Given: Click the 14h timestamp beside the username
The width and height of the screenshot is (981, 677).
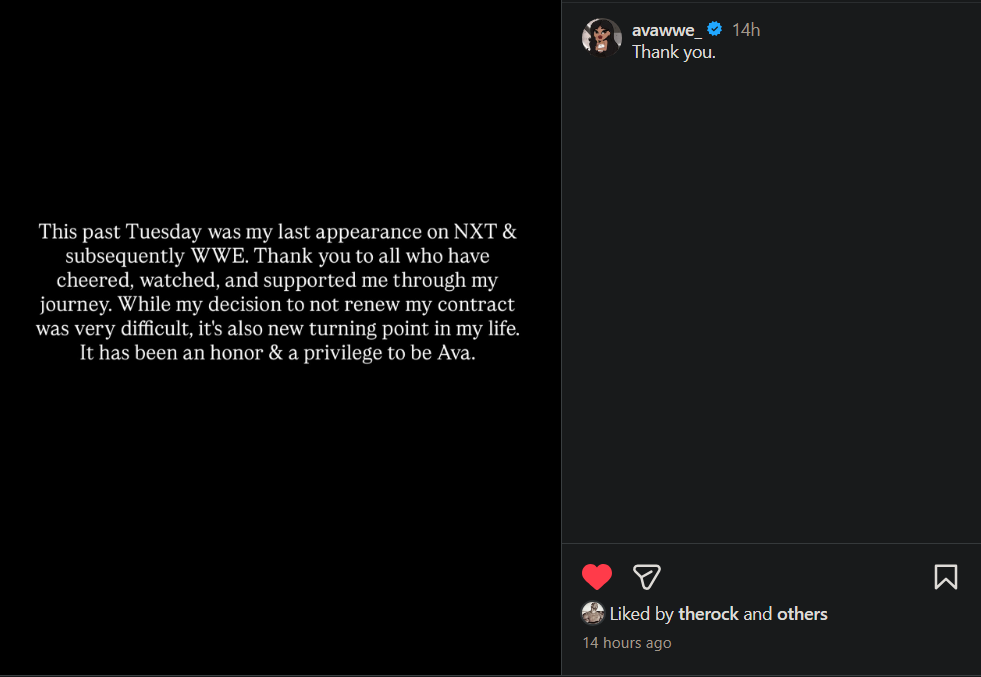Looking at the screenshot, I should [x=746, y=30].
